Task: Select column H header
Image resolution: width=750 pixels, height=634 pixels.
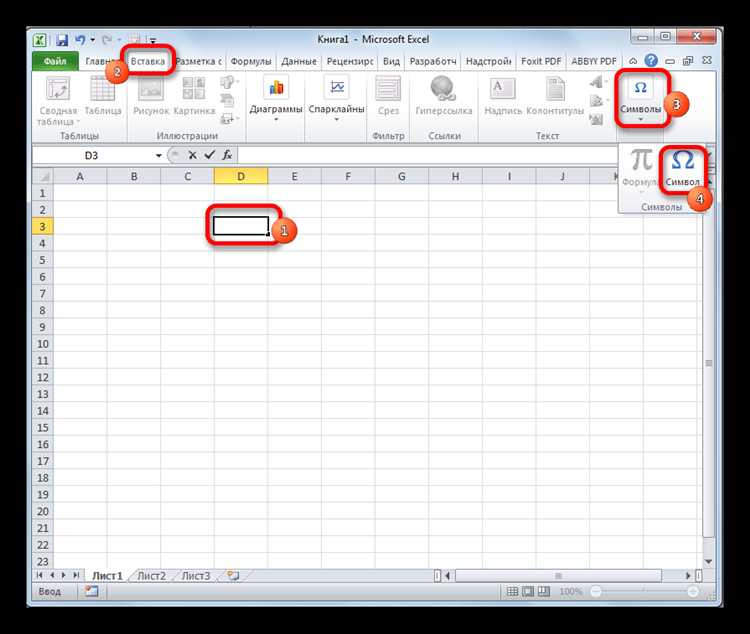Action: click(455, 177)
